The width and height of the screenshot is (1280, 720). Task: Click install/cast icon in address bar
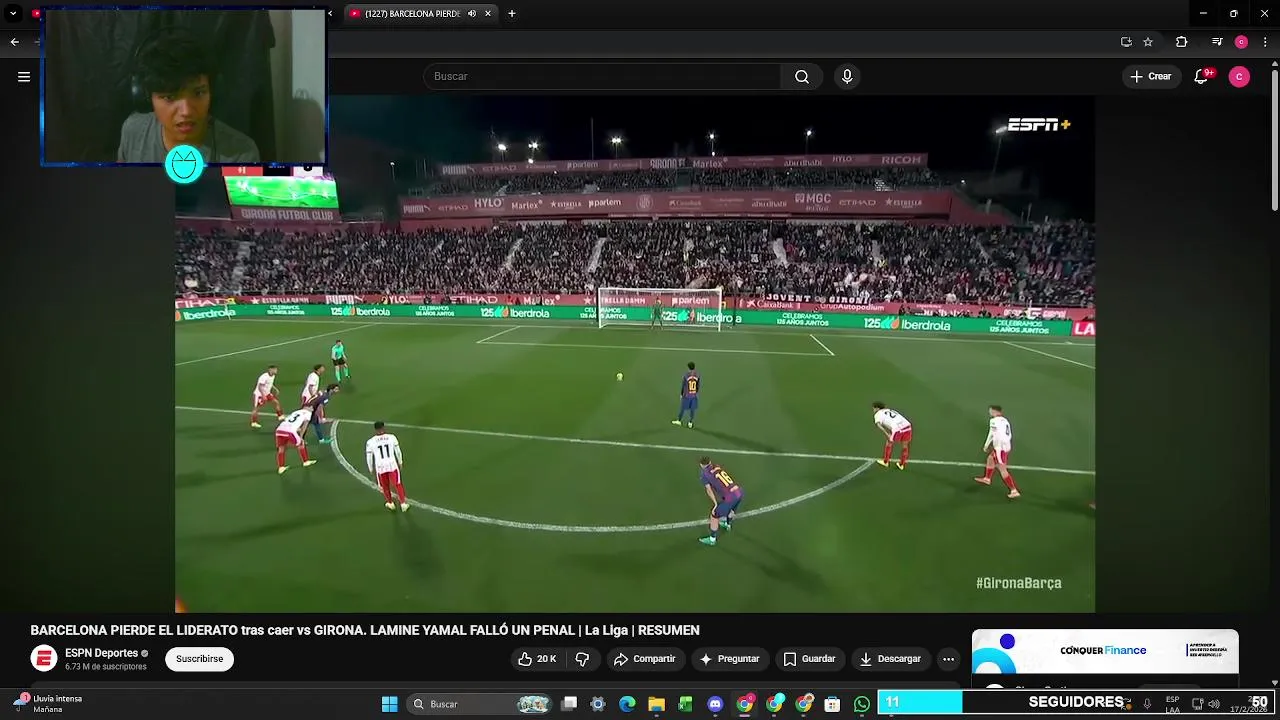pos(1126,42)
